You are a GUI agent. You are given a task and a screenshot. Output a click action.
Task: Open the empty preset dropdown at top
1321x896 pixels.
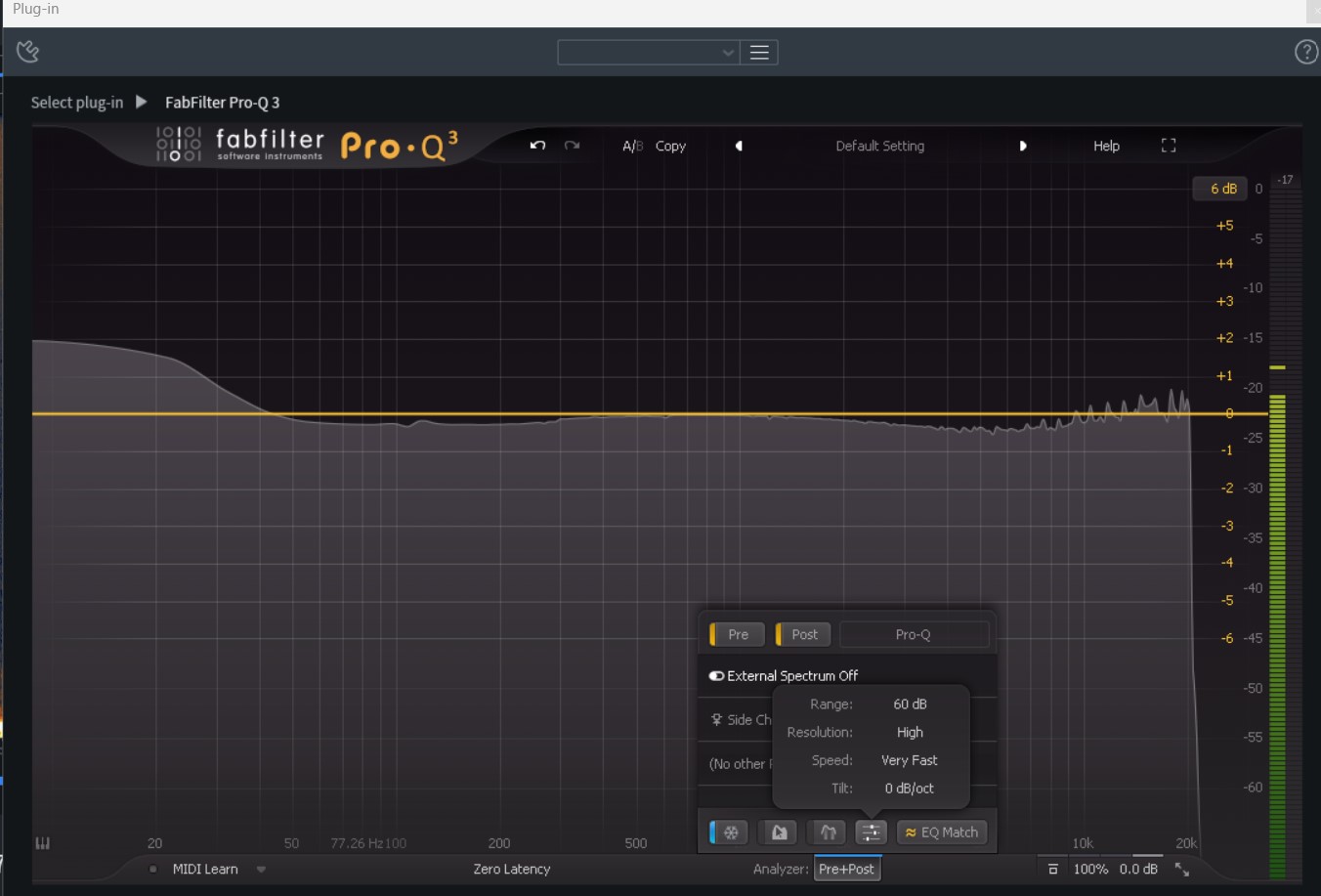(648, 53)
